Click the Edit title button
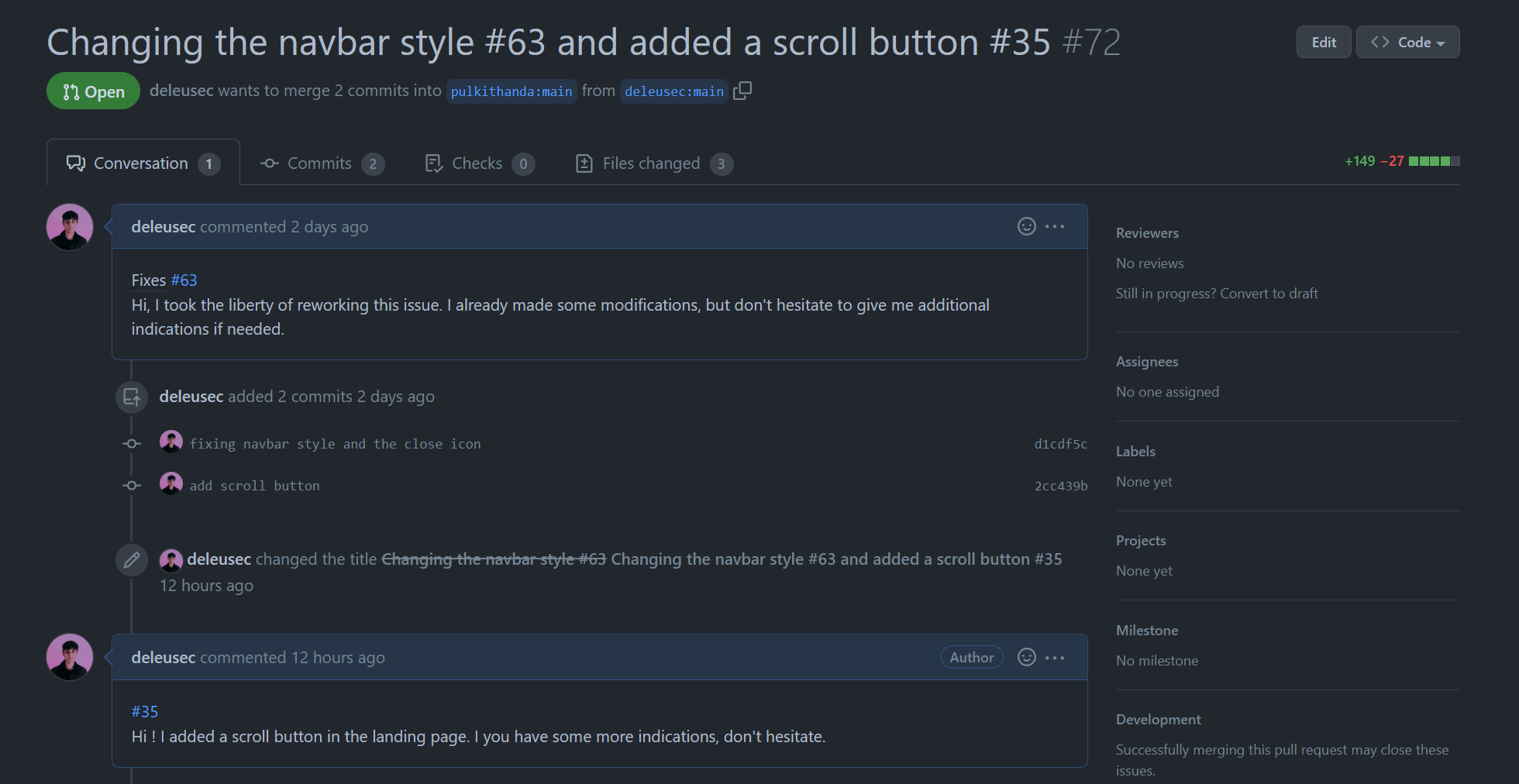The height and width of the screenshot is (784, 1519). [x=1323, y=43]
